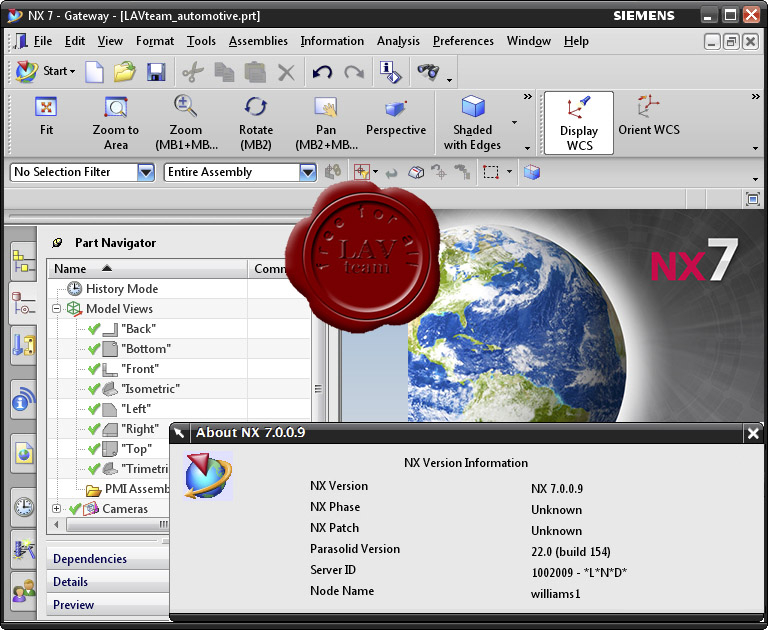The height and width of the screenshot is (630, 768).
Task: Click the Delete X icon
Action: (x=286, y=73)
